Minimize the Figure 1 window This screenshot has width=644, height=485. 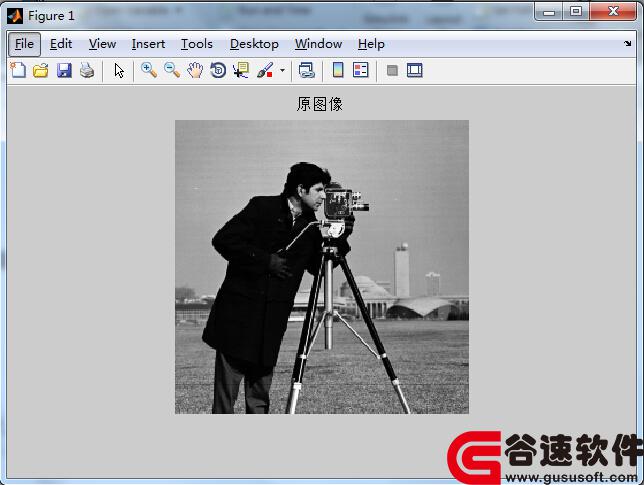pyautogui.click(x=549, y=12)
